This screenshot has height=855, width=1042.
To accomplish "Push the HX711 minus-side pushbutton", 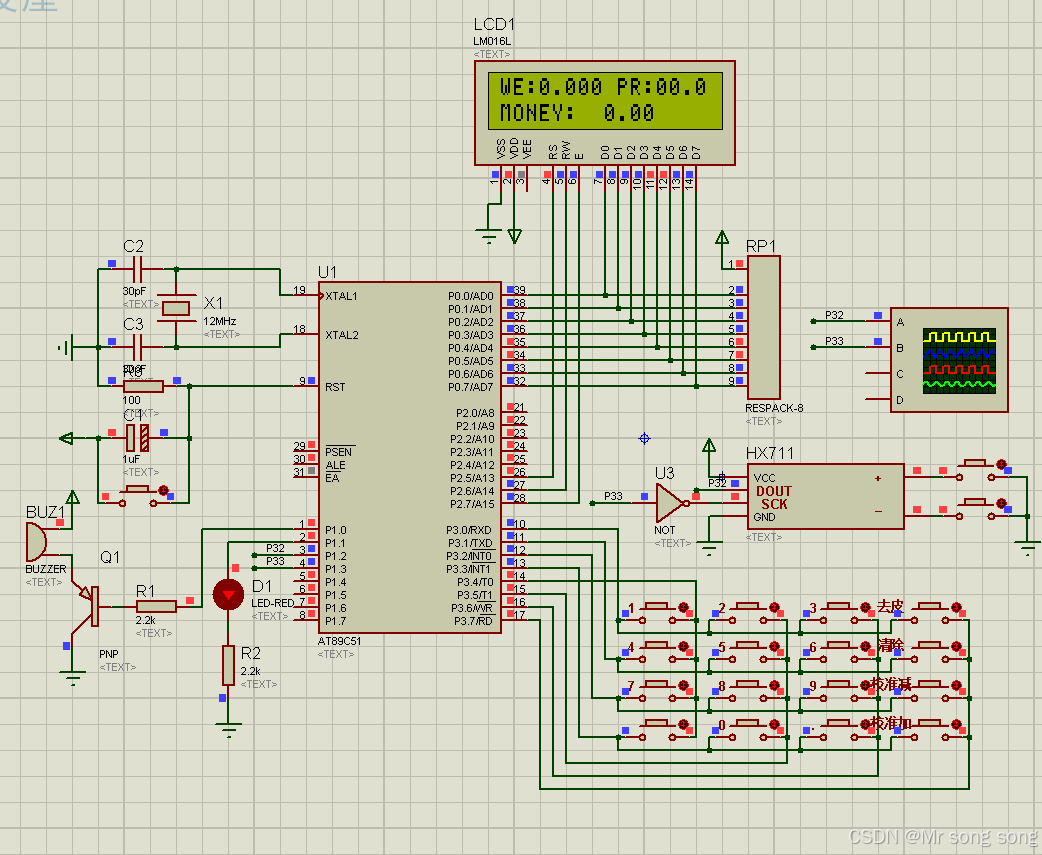I will pyautogui.click(x=975, y=509).
